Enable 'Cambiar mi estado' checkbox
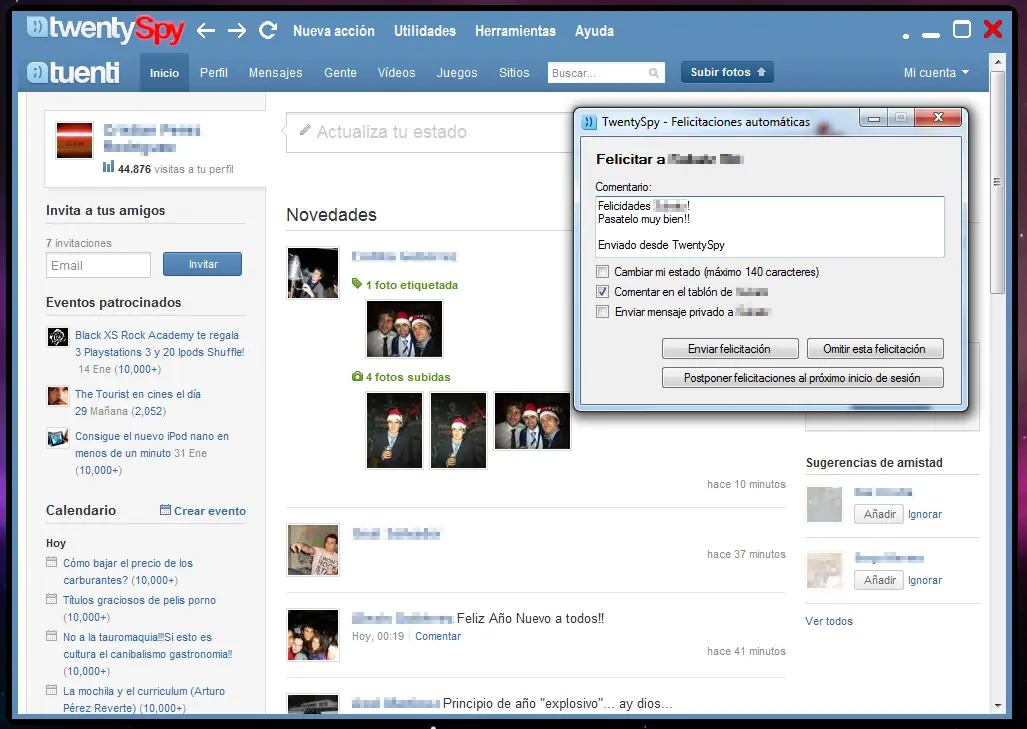This screenshot has width=1027, height=729. [x=603, y=271]
